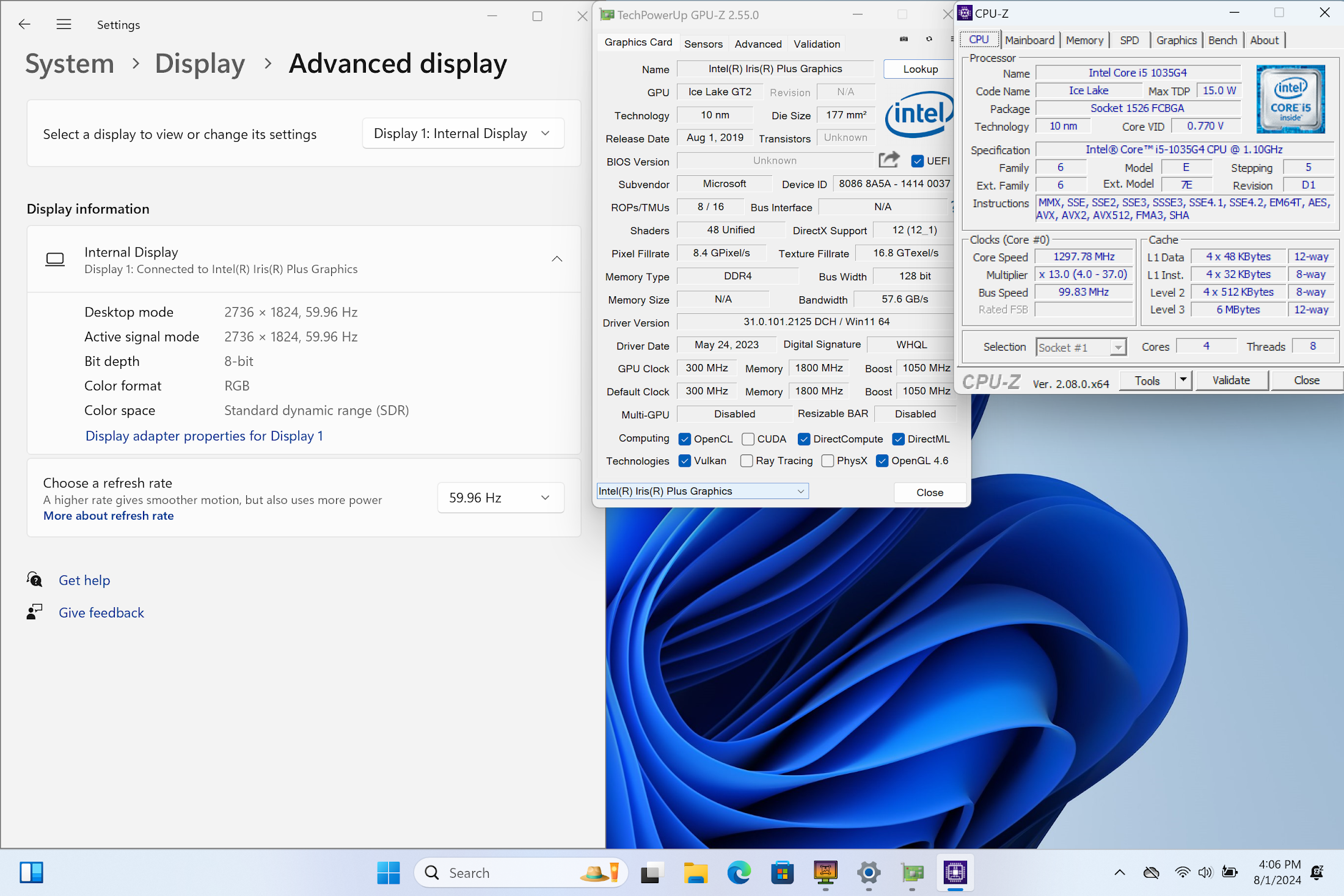Open the Memory tab in CPU-Z

point(1084,40)
